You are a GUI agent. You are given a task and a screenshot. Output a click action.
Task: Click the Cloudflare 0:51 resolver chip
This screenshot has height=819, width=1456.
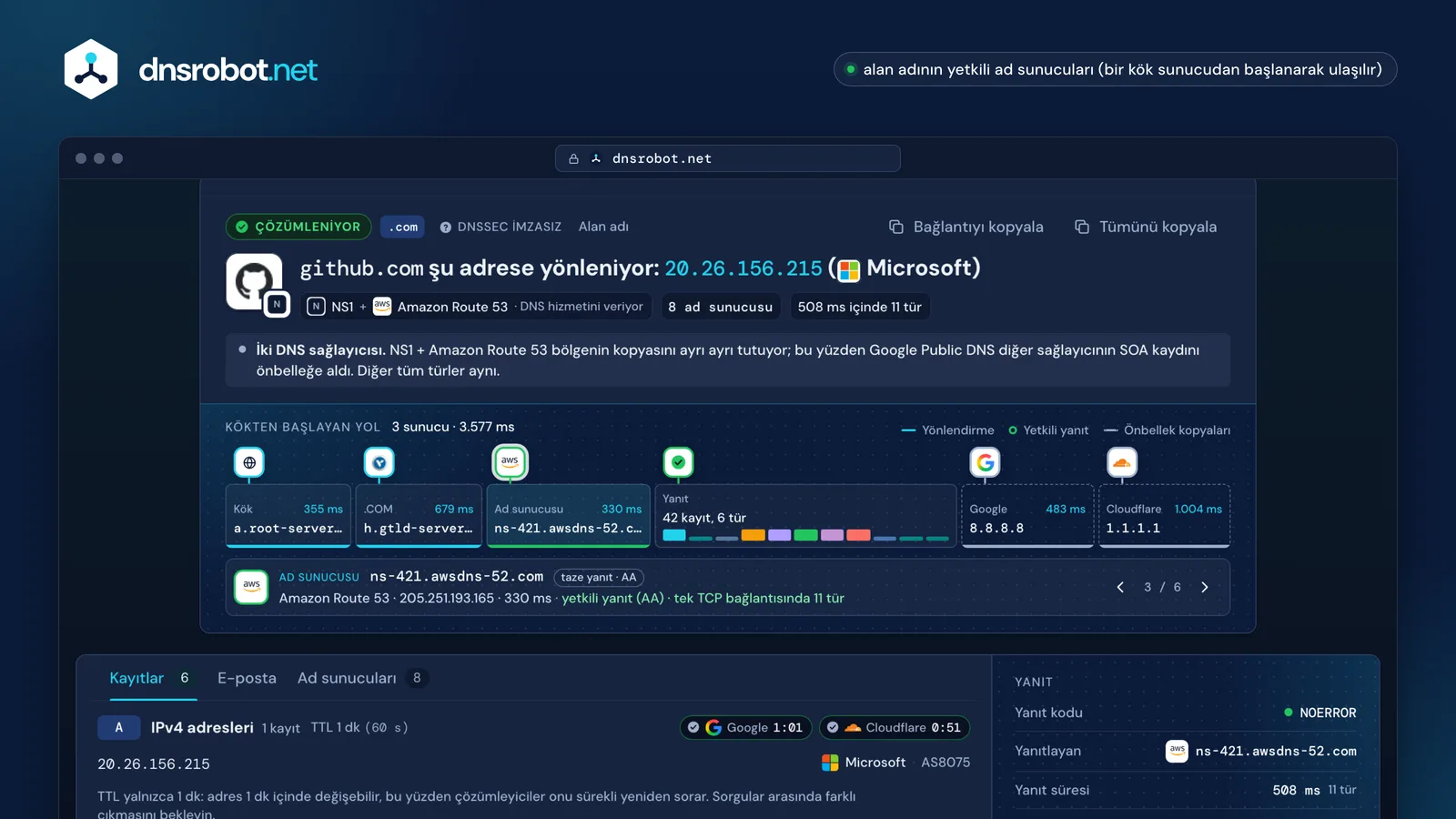tap(895, 727)
